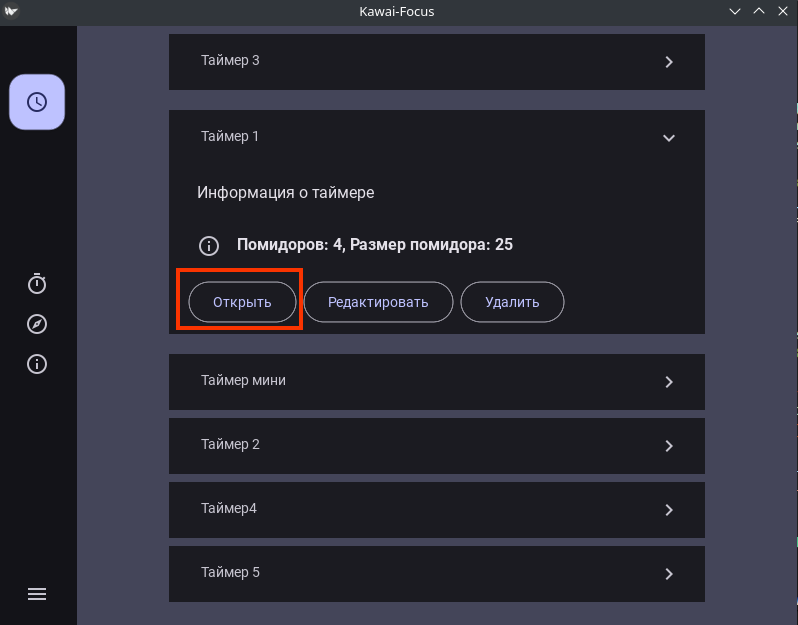Expand Таймер мини with its chevron
Screen dimensions: 798x625
coord(669,382)
